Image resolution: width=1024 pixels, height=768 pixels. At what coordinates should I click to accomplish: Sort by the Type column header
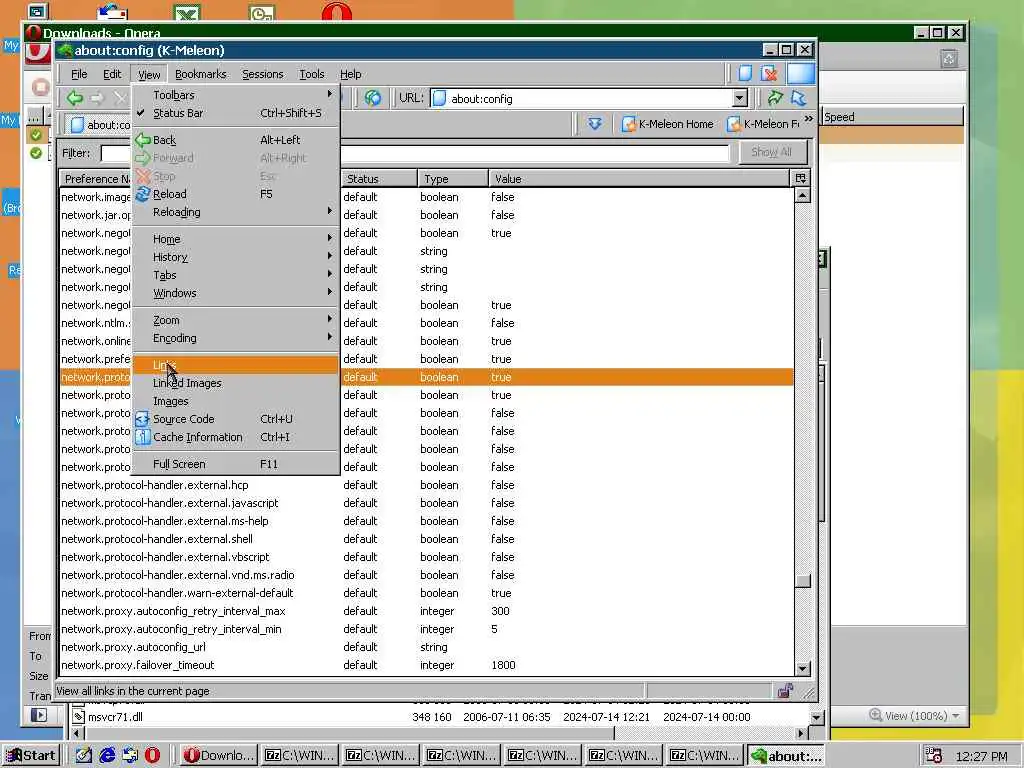coord(453,178)
